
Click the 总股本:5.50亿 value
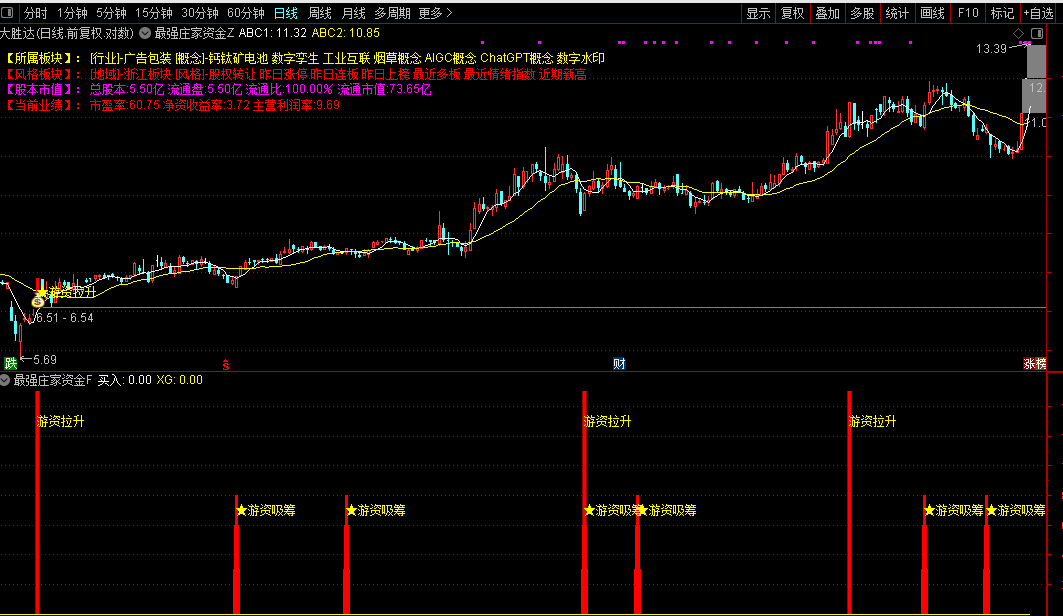pyautogui.click(x=127, y=89)
